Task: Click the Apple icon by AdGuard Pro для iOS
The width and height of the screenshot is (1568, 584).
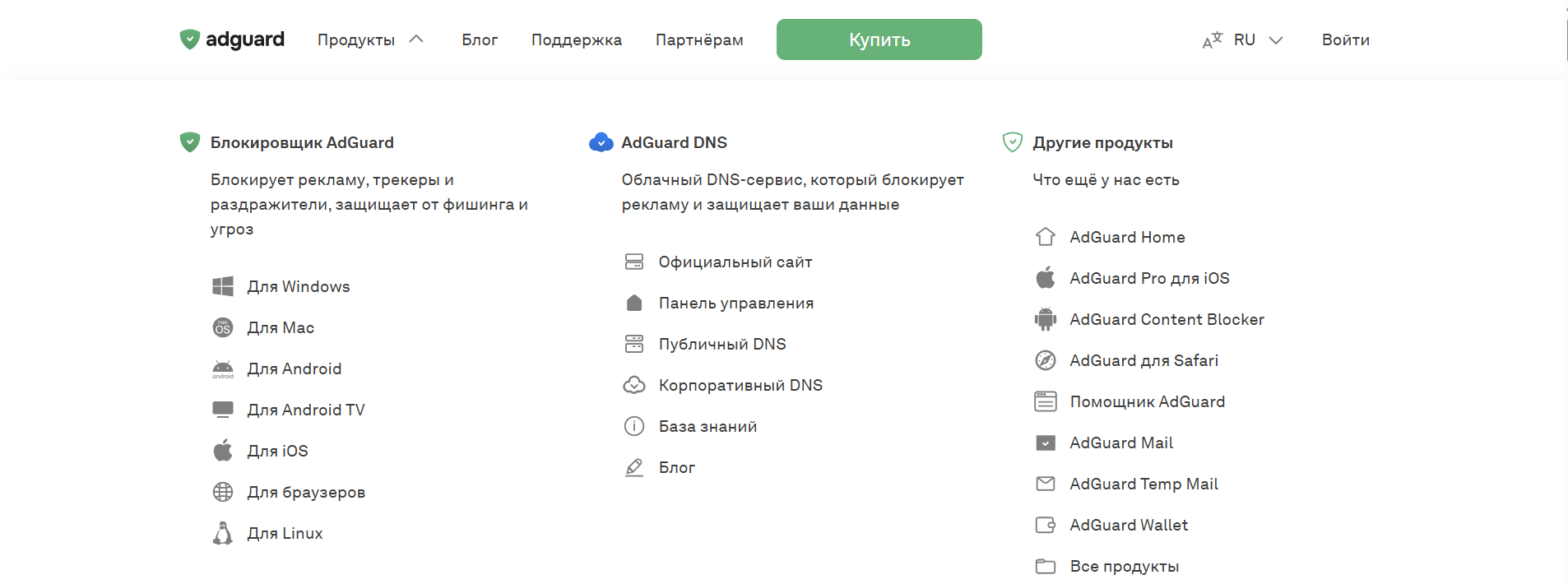Action: pyautogui.click(x=1046, y=277)
